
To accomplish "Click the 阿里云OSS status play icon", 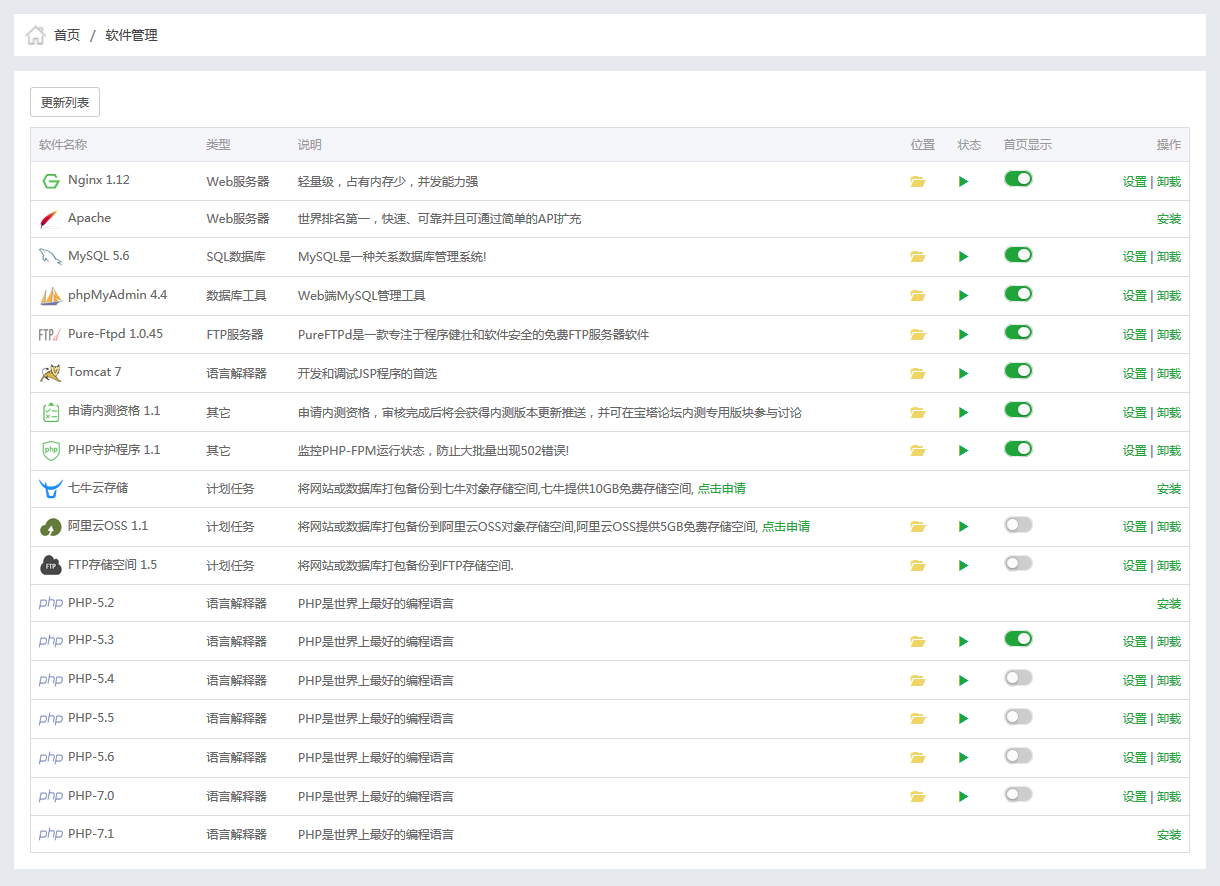I will tap(963, 527).
